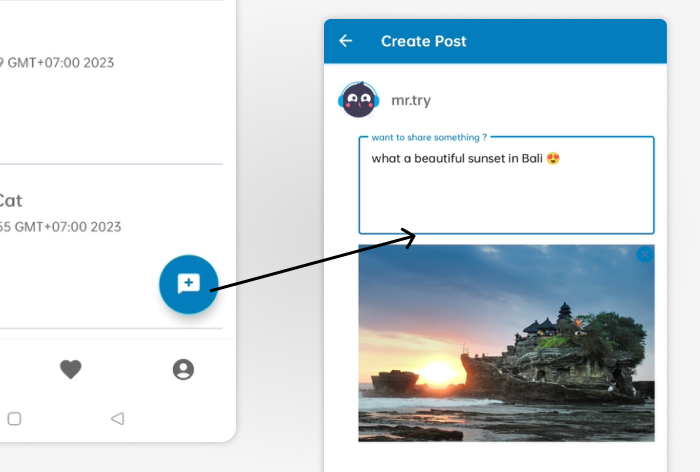Click the setting sun in the photo
Image resolution: width=700 pixels, height=472 pixels.
click(438, 374)
